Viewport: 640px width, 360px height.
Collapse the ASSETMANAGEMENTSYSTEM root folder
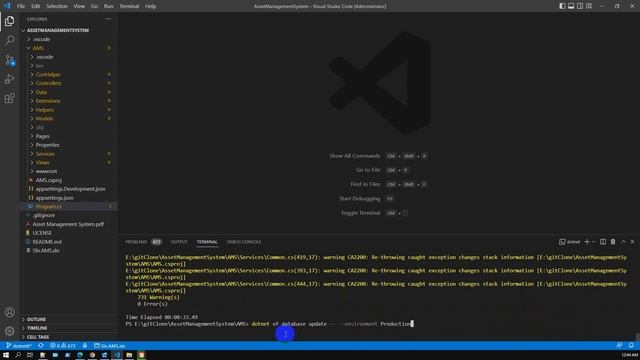(x=69, y=30)
